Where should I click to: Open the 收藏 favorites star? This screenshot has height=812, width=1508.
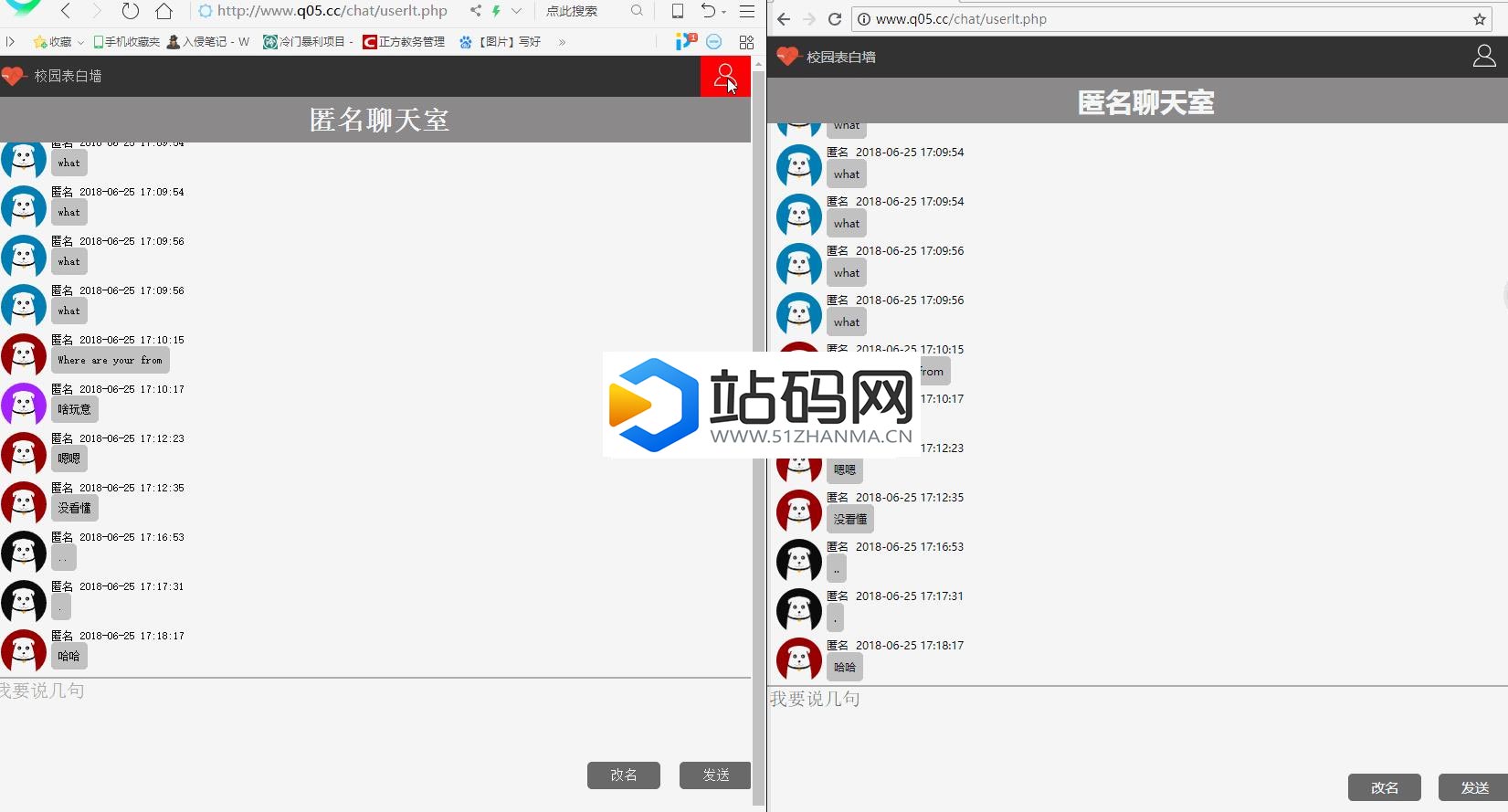(39, 42)
